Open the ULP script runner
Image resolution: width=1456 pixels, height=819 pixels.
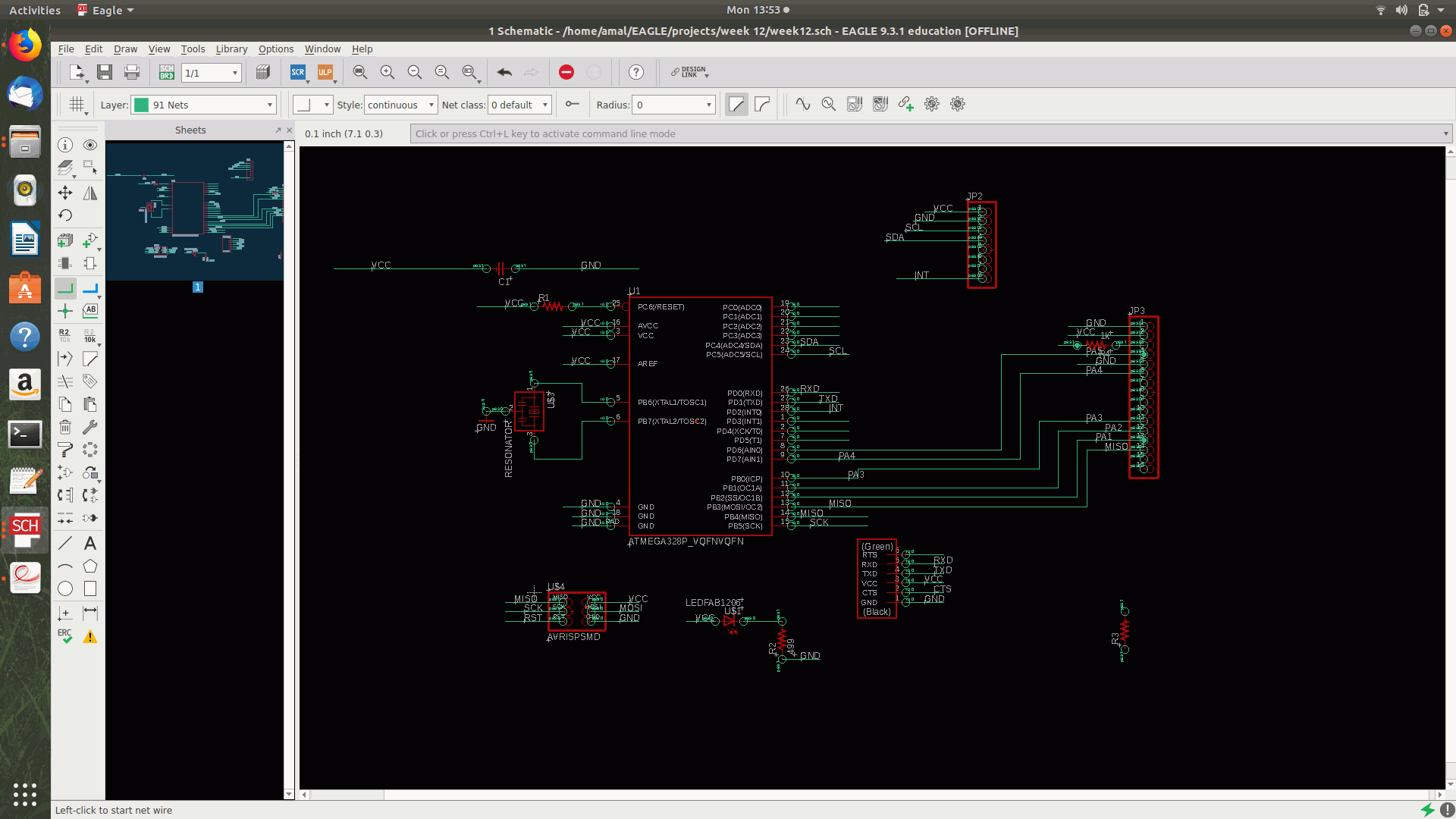[x=326, y=72]
